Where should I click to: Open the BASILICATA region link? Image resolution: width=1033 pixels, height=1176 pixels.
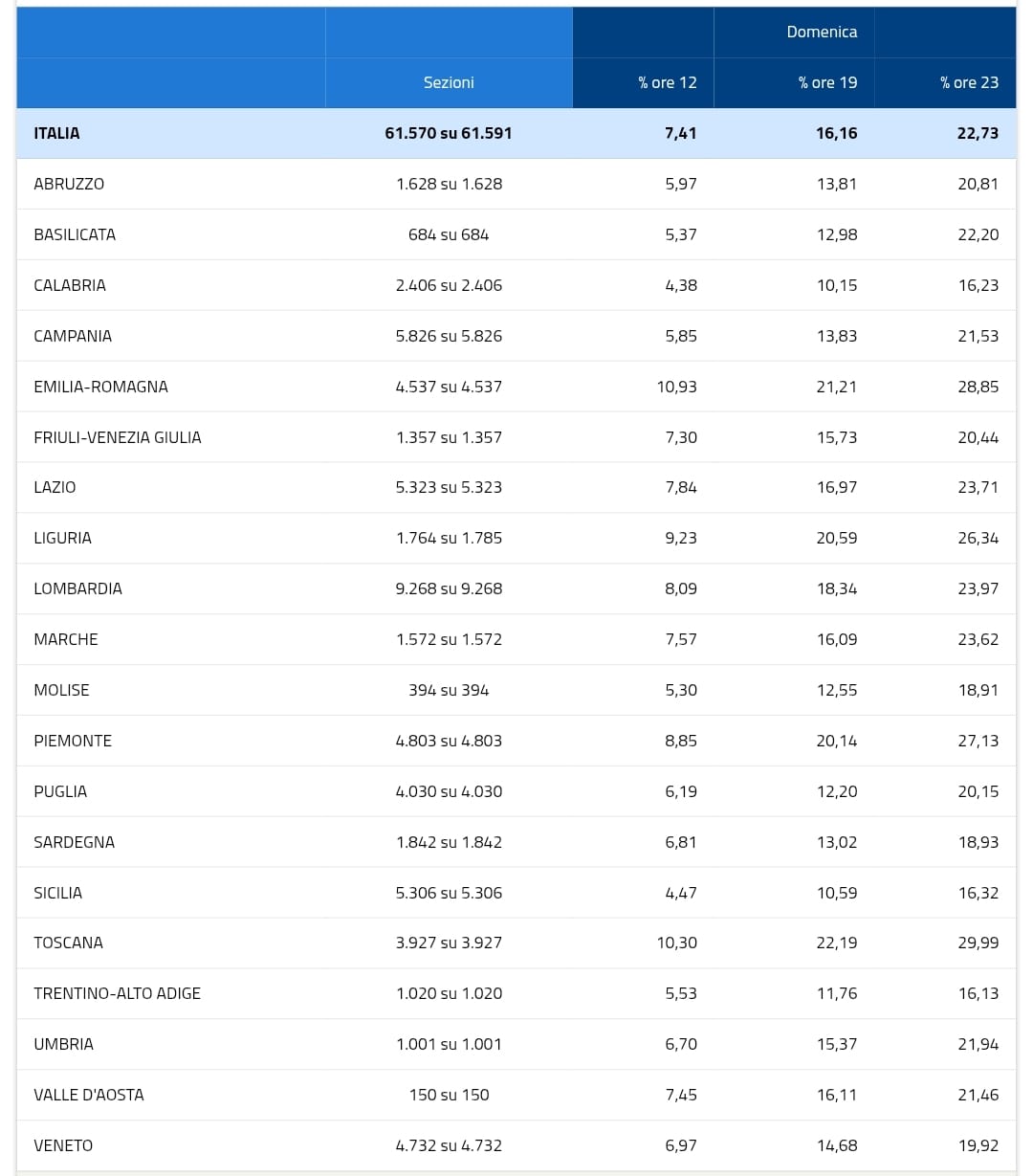tap(75, 234)
